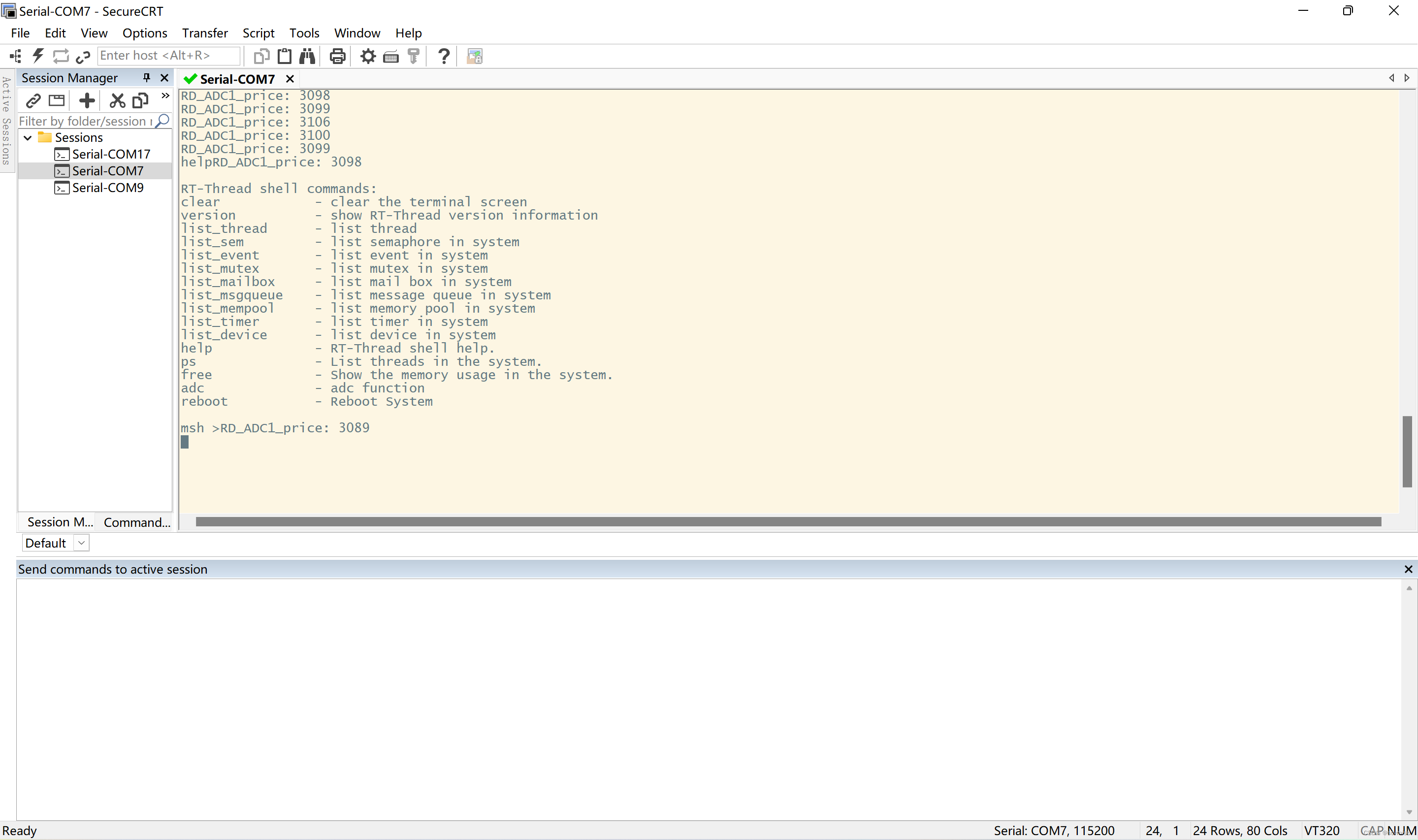Open Find with the binoculars icon
The image size is (1418, 840).
click(x=307, y=56)
